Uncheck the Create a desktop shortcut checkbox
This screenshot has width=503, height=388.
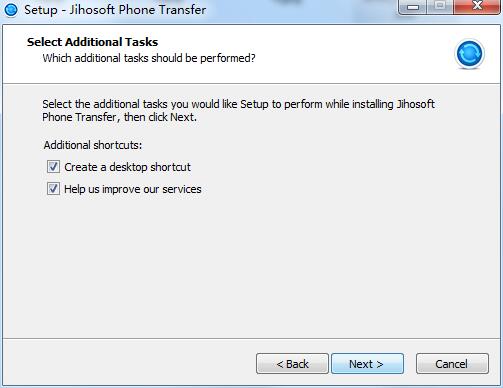tap(53, 167)
